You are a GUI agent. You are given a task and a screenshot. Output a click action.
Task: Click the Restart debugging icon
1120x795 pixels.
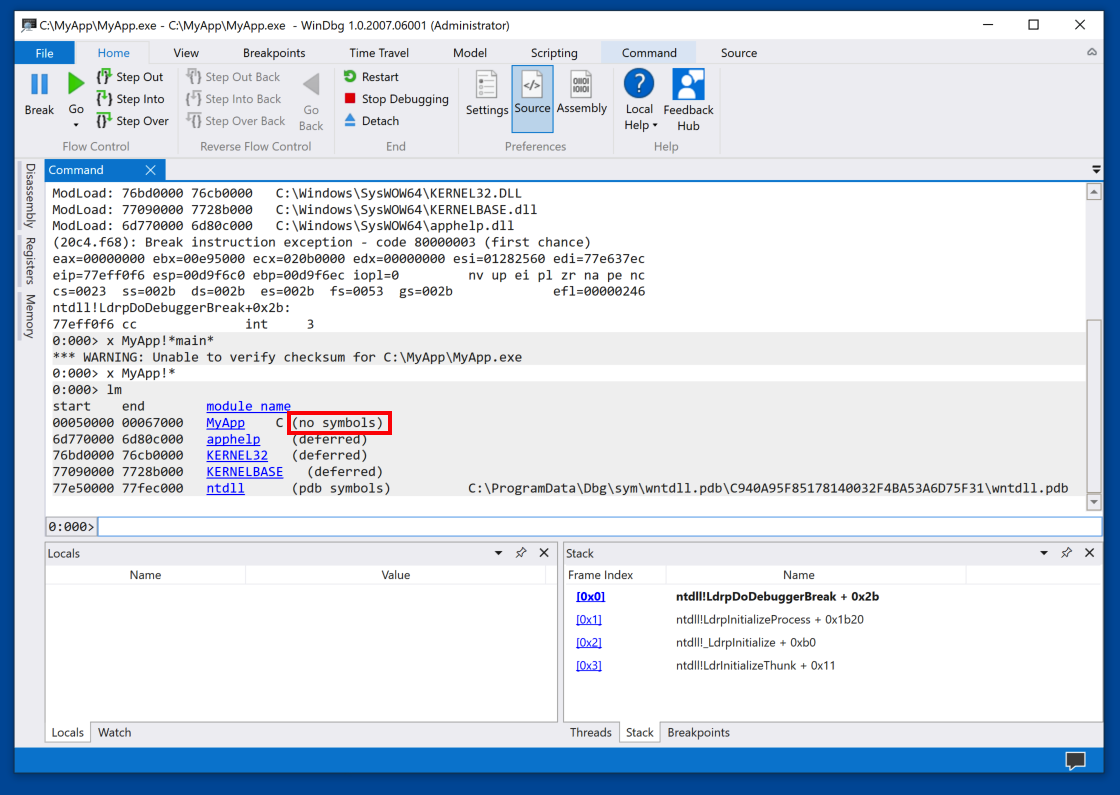tap(350, 77)
